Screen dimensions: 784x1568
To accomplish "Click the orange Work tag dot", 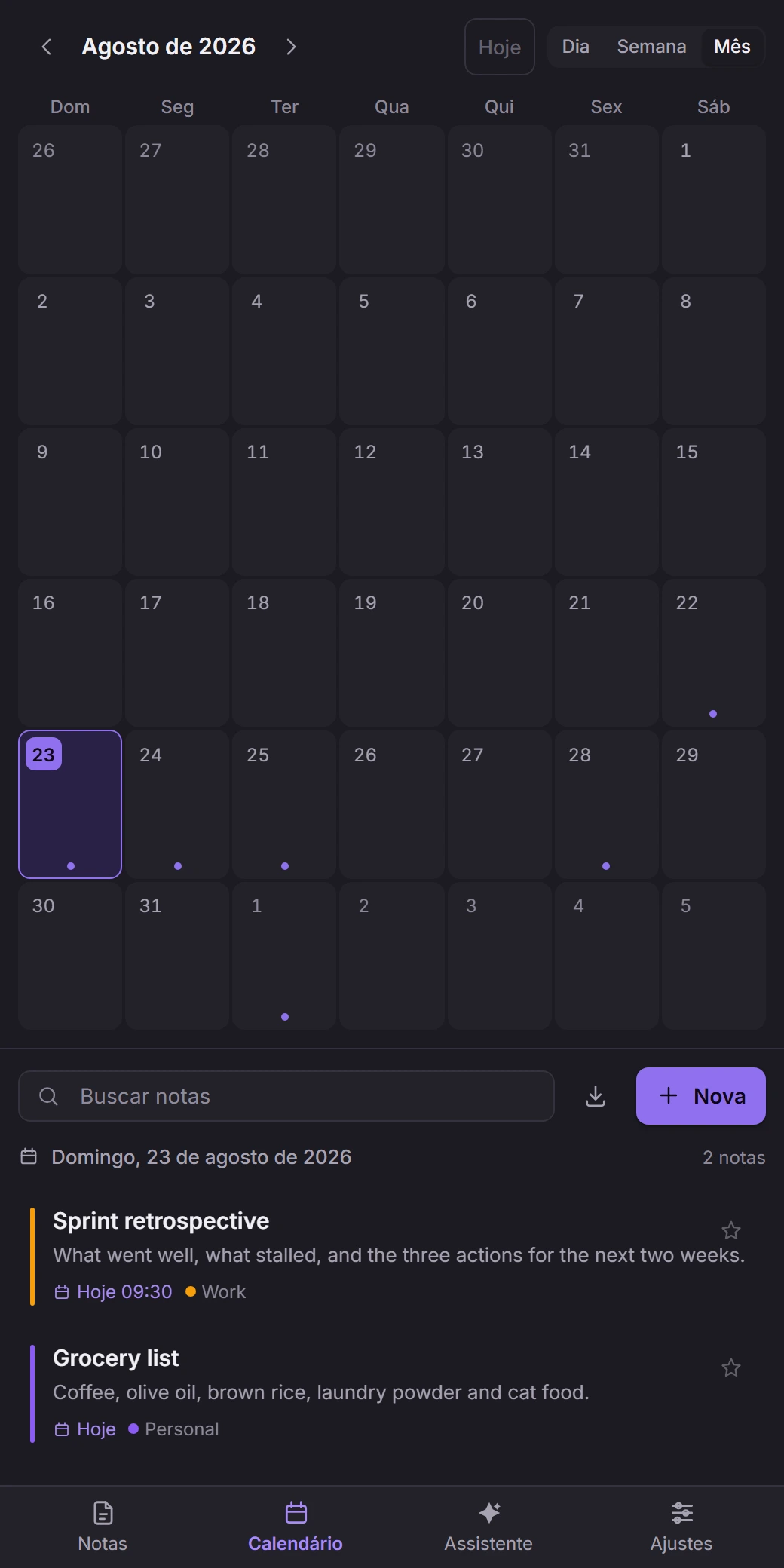I will coord(191,1291).
